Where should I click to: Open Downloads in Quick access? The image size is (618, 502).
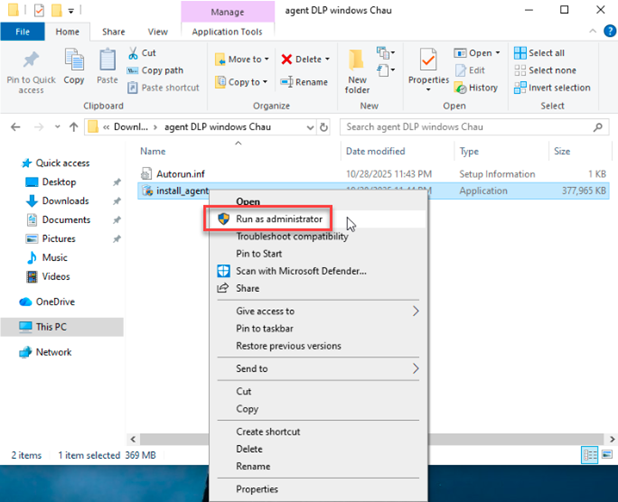65,201
